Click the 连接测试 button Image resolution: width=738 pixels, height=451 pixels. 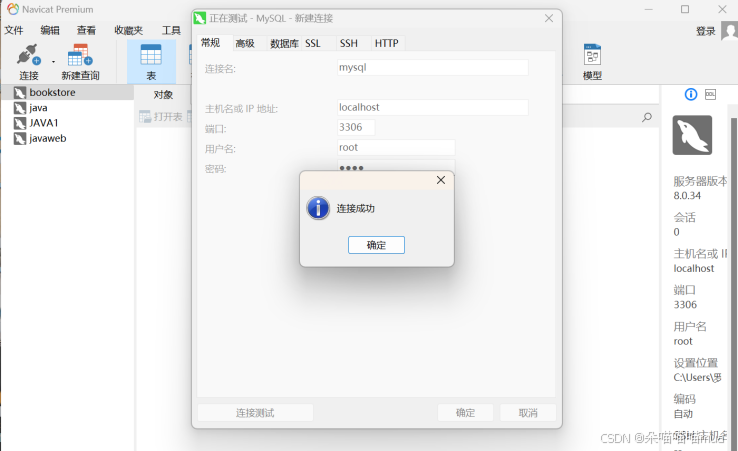tap(255, 413)
